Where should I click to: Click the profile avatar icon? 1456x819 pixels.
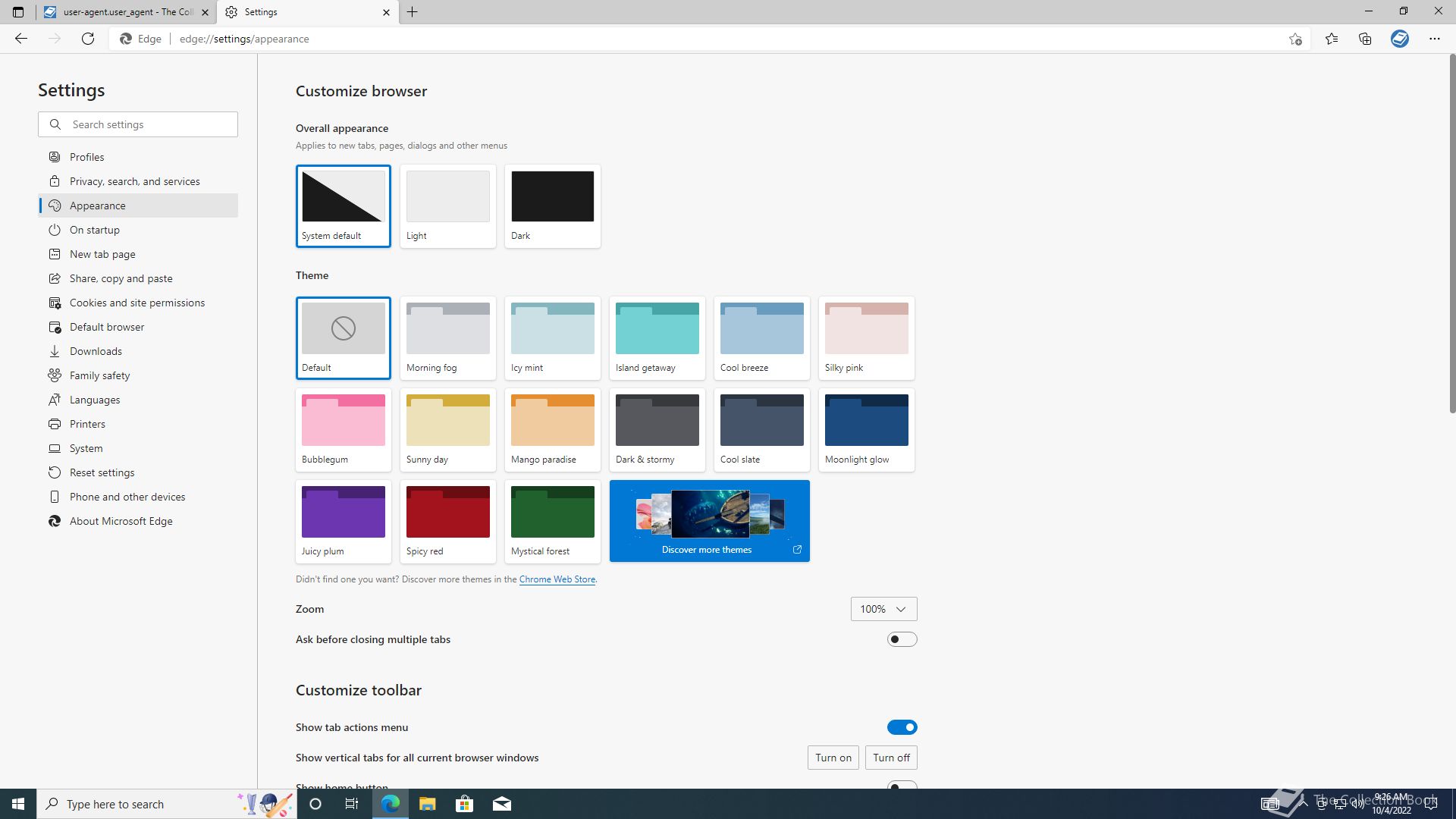(1400, 39)
